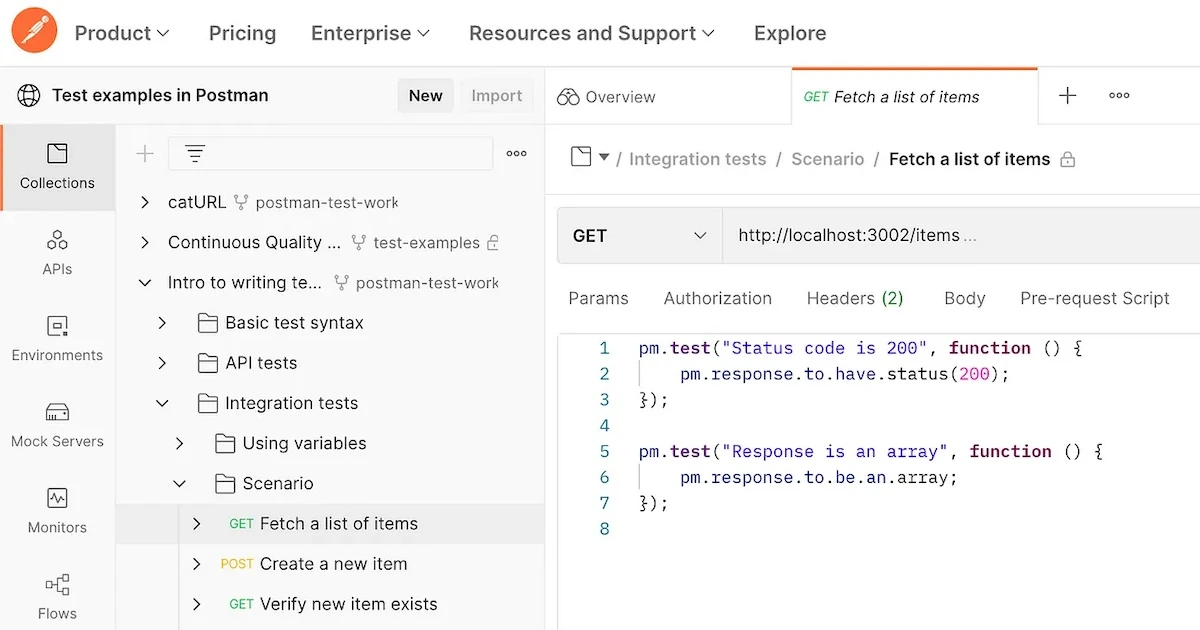Click the plus icon to add new tab
The height and width of the screenshot is (630, 1200).
tap(1067, 96)
